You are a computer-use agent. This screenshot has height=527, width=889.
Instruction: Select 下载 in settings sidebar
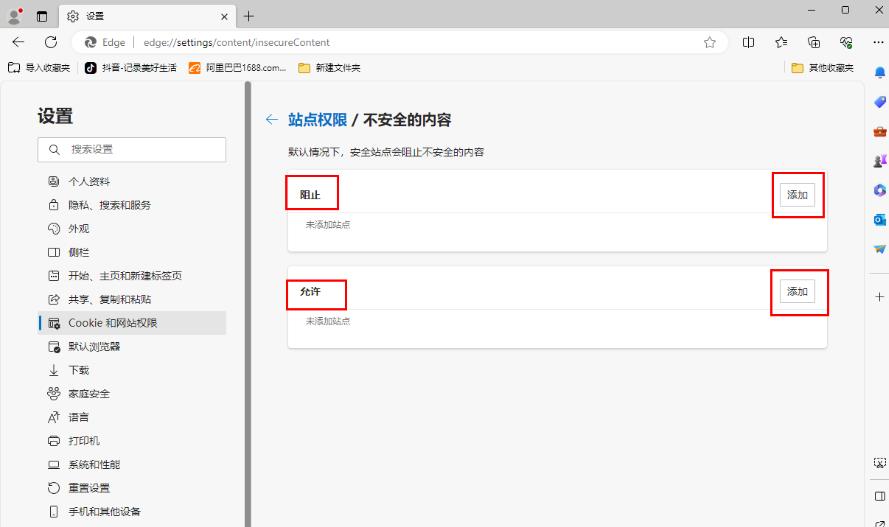point(132,370)
